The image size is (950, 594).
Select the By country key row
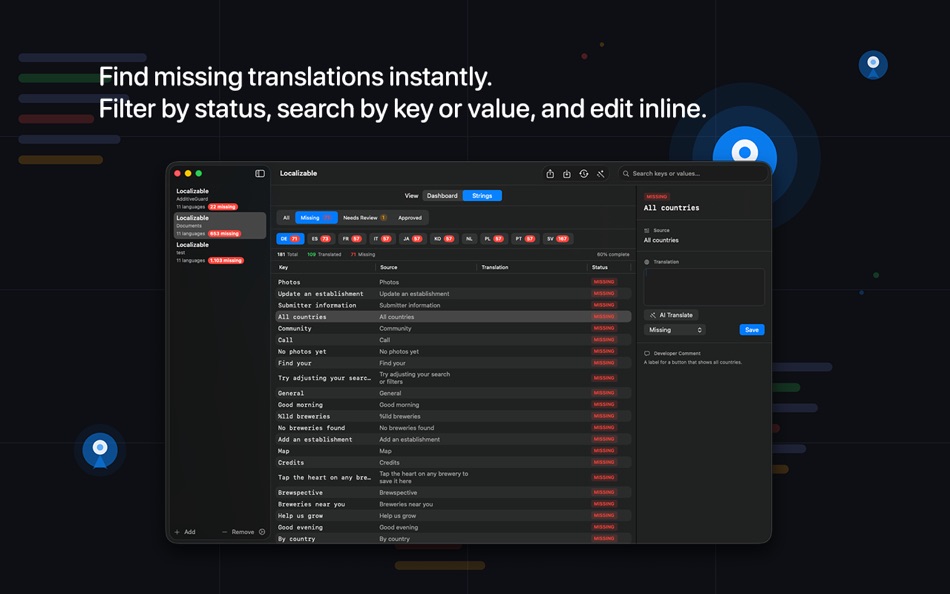click(453, 538)
